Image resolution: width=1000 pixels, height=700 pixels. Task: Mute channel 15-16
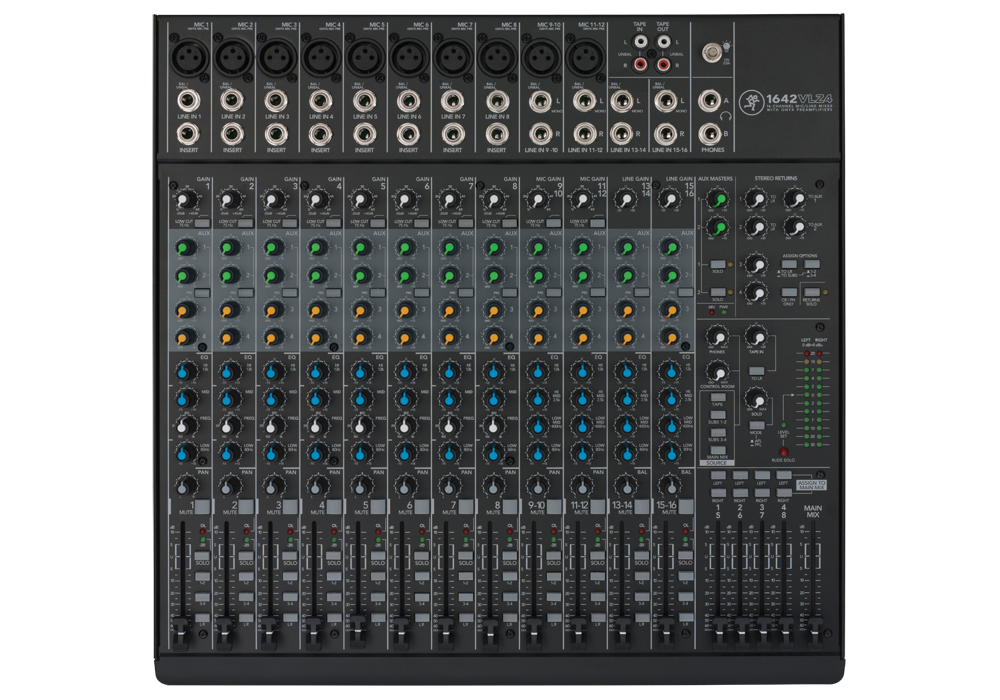(x=686, y=507)
